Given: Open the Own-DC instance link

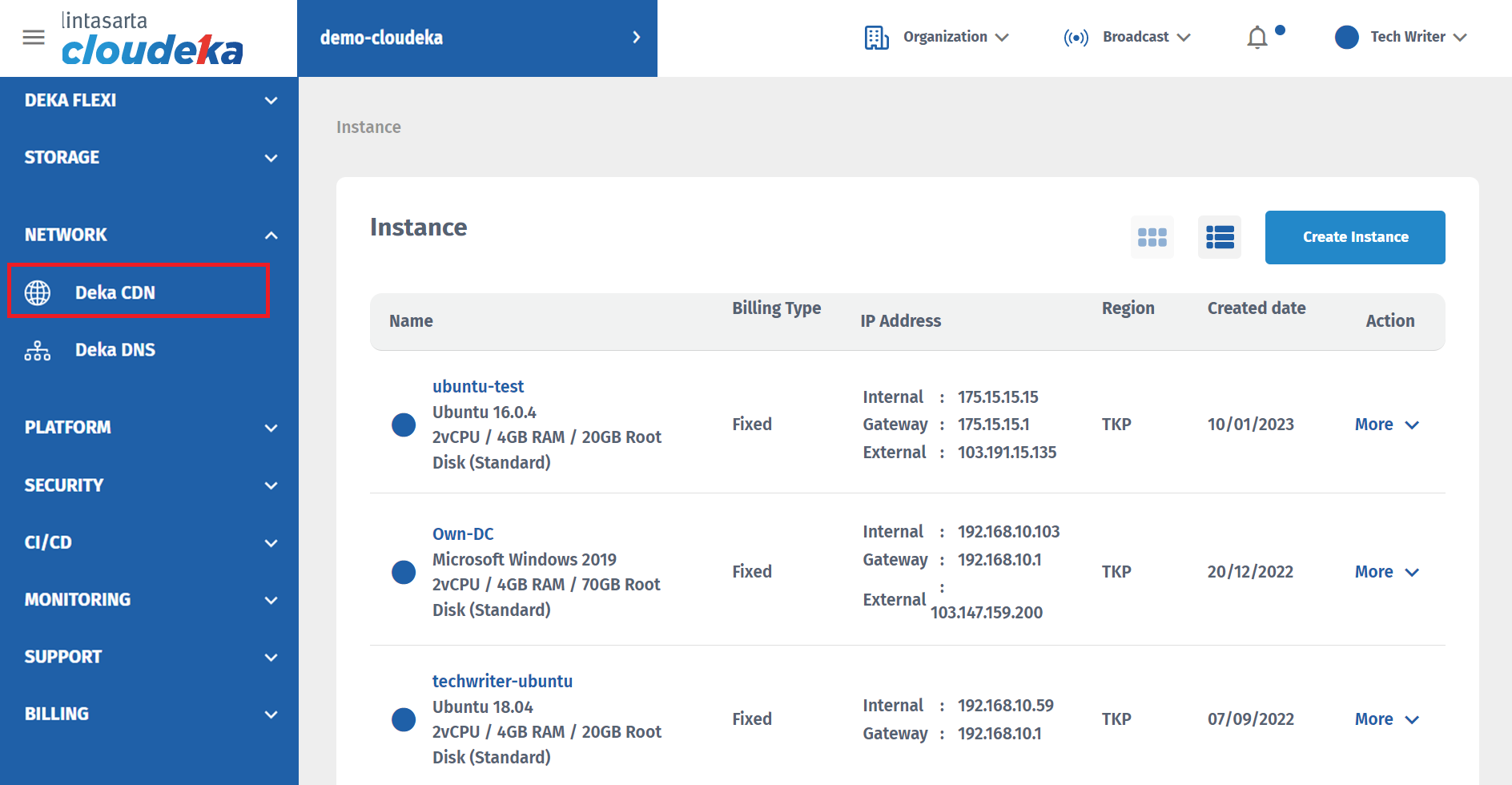Looking at the screenshot, I should (463, 534).
